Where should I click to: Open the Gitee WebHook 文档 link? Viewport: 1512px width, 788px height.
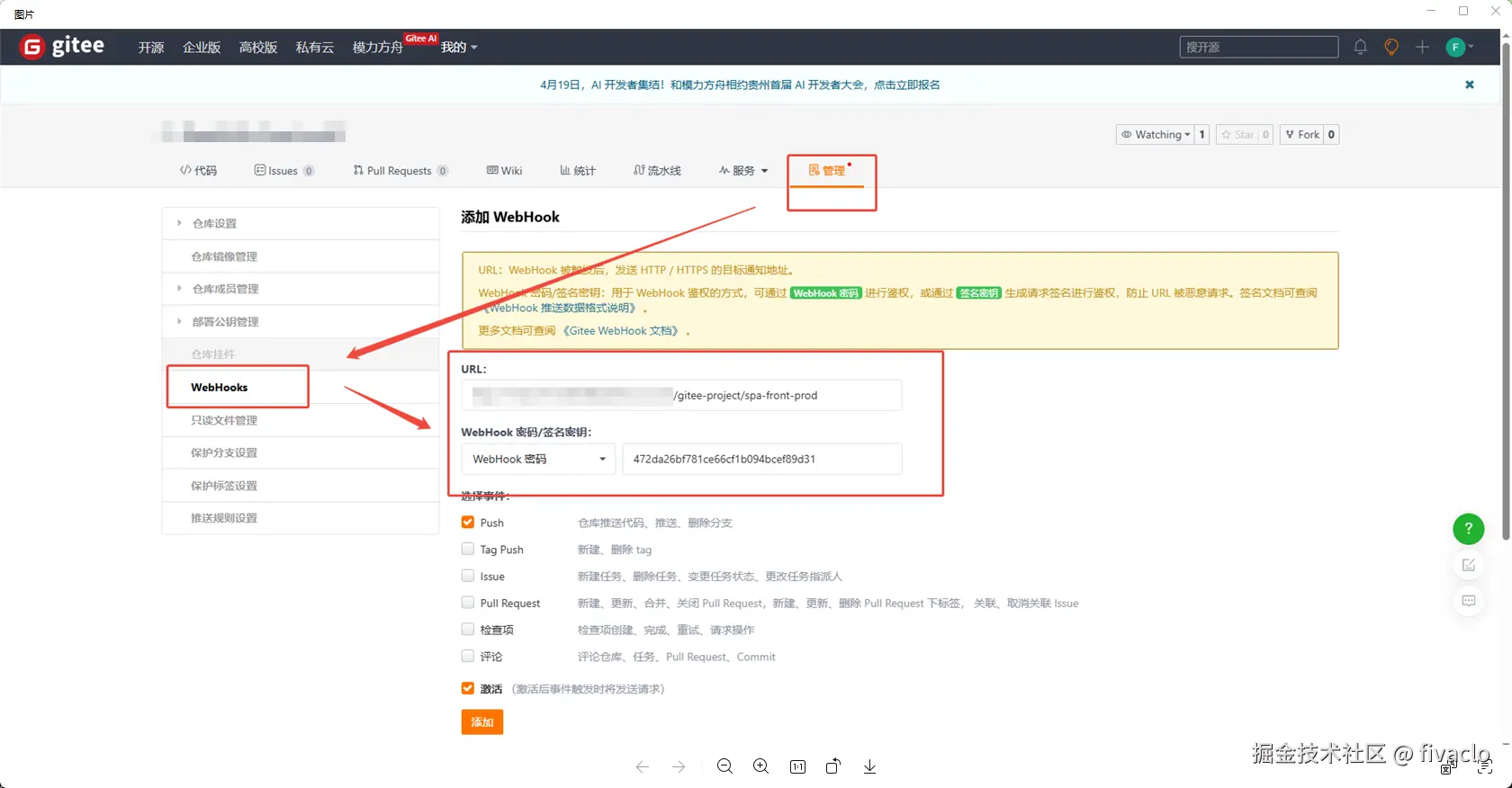point(622,330)
